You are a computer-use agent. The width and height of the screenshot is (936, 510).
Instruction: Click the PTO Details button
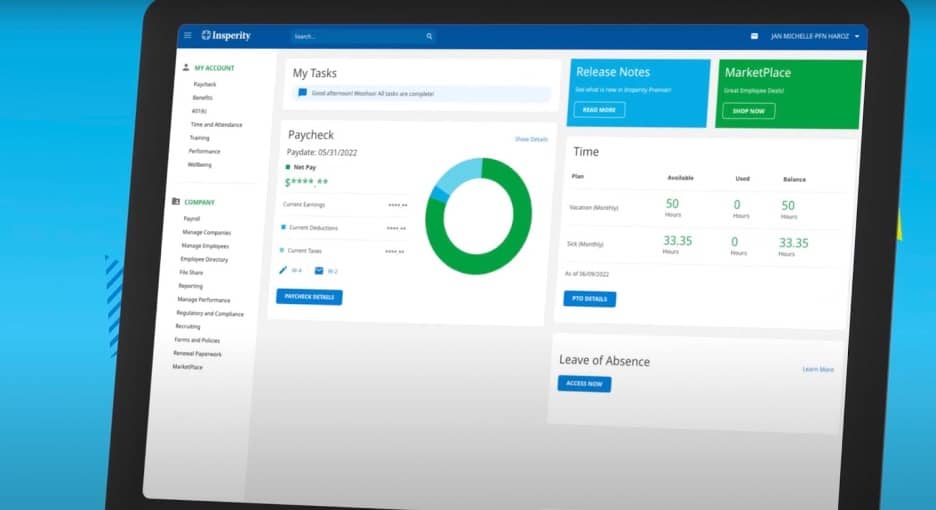tap(589, 299)
